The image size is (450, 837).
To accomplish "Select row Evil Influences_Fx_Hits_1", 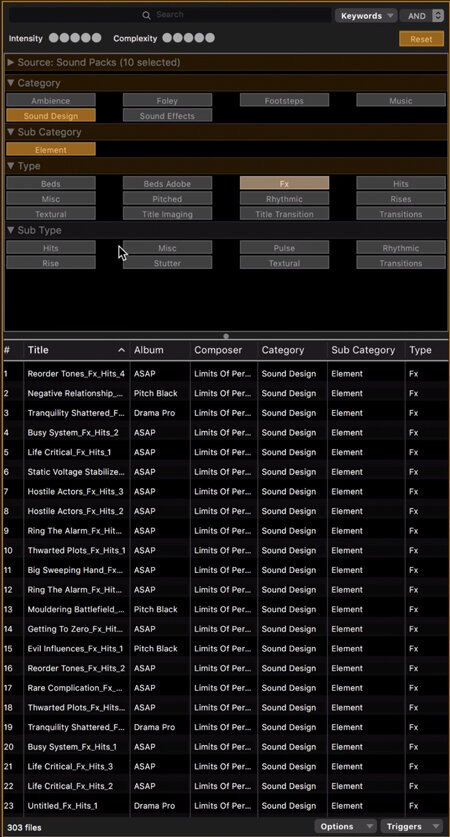I will [225, 649].
